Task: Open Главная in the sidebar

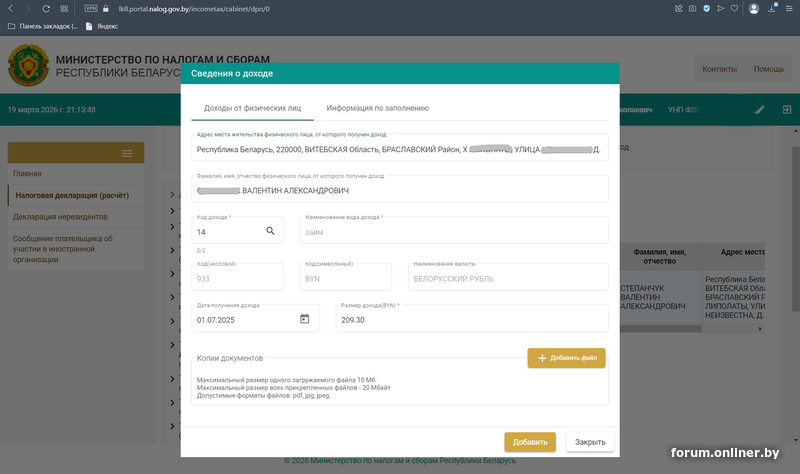Action: tap(76, 173)
